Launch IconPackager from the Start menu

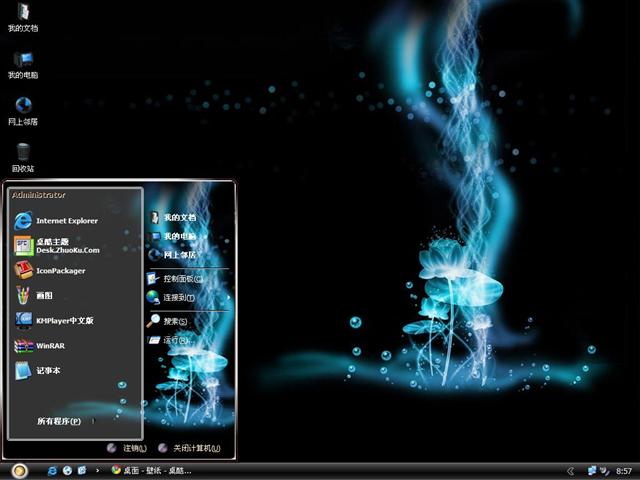pos(60,270)
